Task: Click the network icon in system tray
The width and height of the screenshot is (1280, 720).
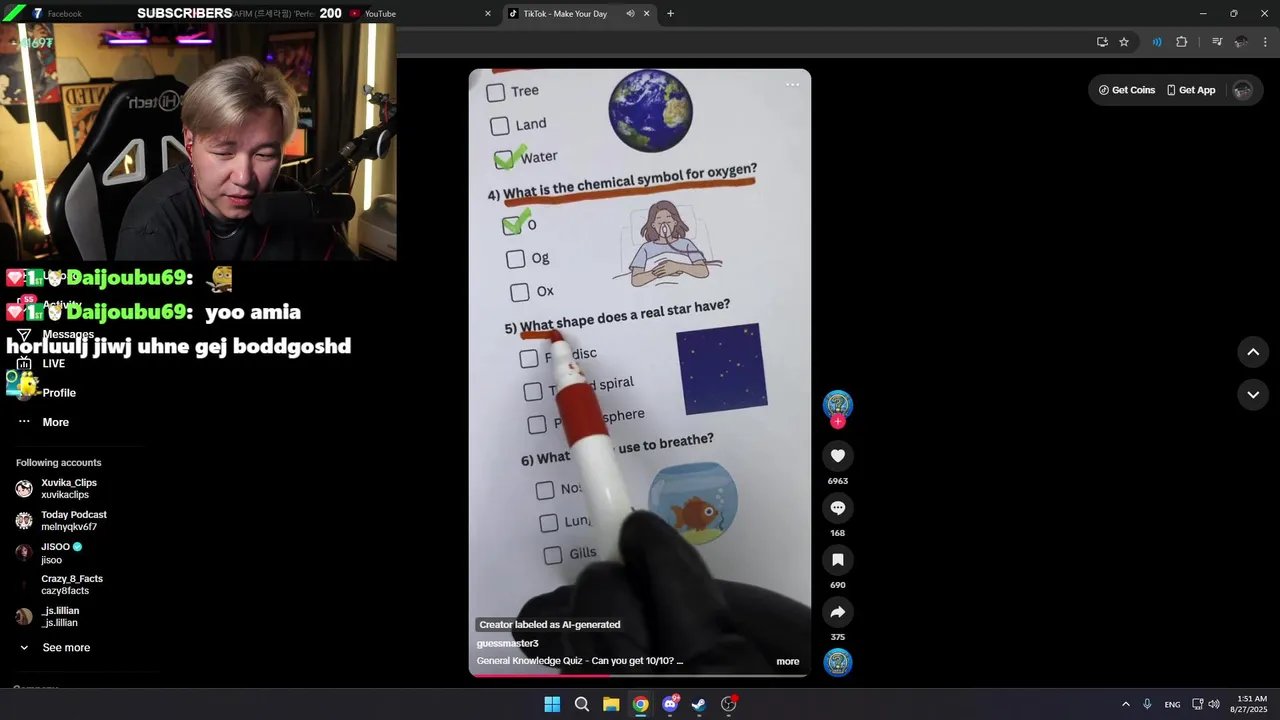Action: pos(1197,704)
